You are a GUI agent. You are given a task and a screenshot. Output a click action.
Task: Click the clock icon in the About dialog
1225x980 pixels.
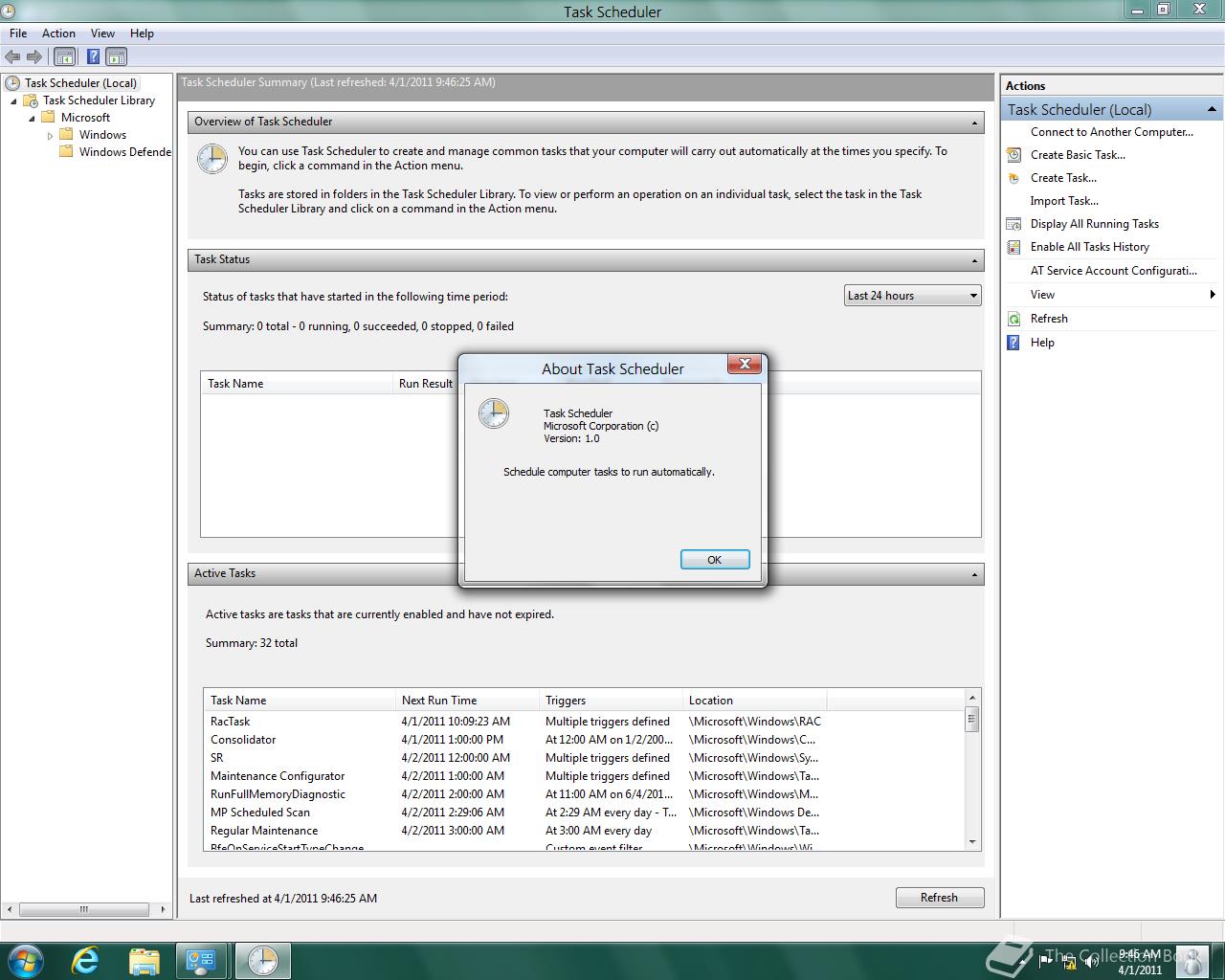494,413
